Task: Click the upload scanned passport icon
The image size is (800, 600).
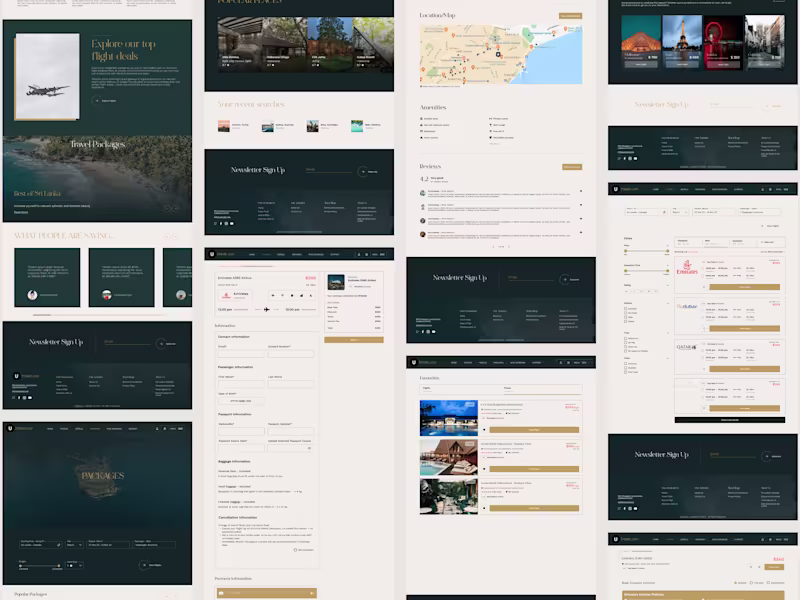Action: (x=307, y=446)
